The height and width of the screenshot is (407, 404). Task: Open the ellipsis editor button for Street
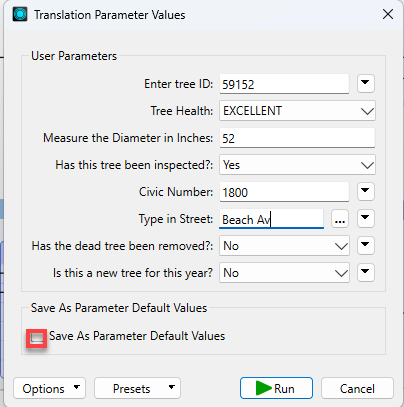pyautogui.click(x=340, y=219)
